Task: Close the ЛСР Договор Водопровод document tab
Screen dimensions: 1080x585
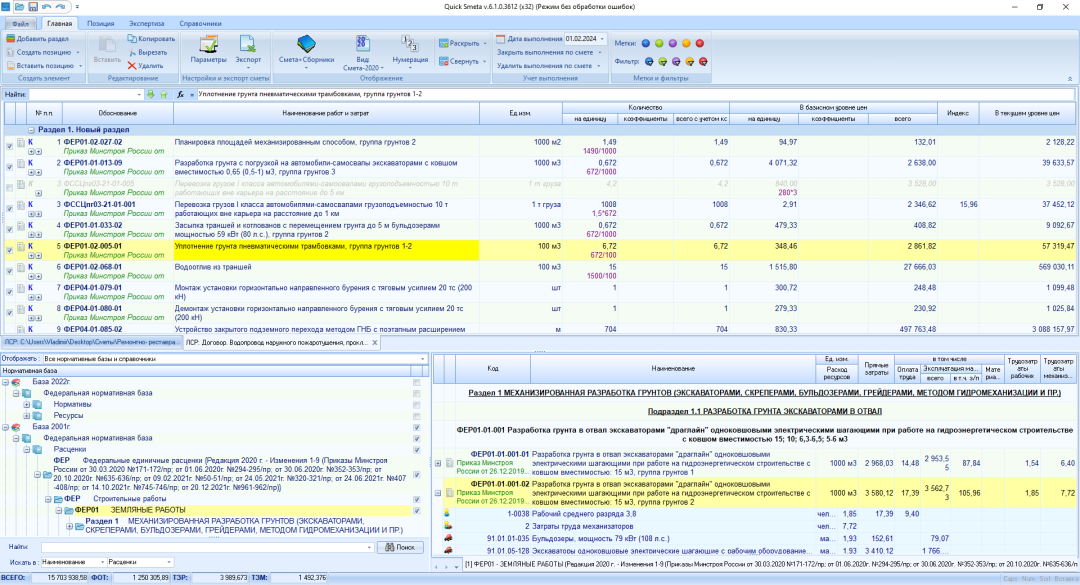Action: pos(375,342)
